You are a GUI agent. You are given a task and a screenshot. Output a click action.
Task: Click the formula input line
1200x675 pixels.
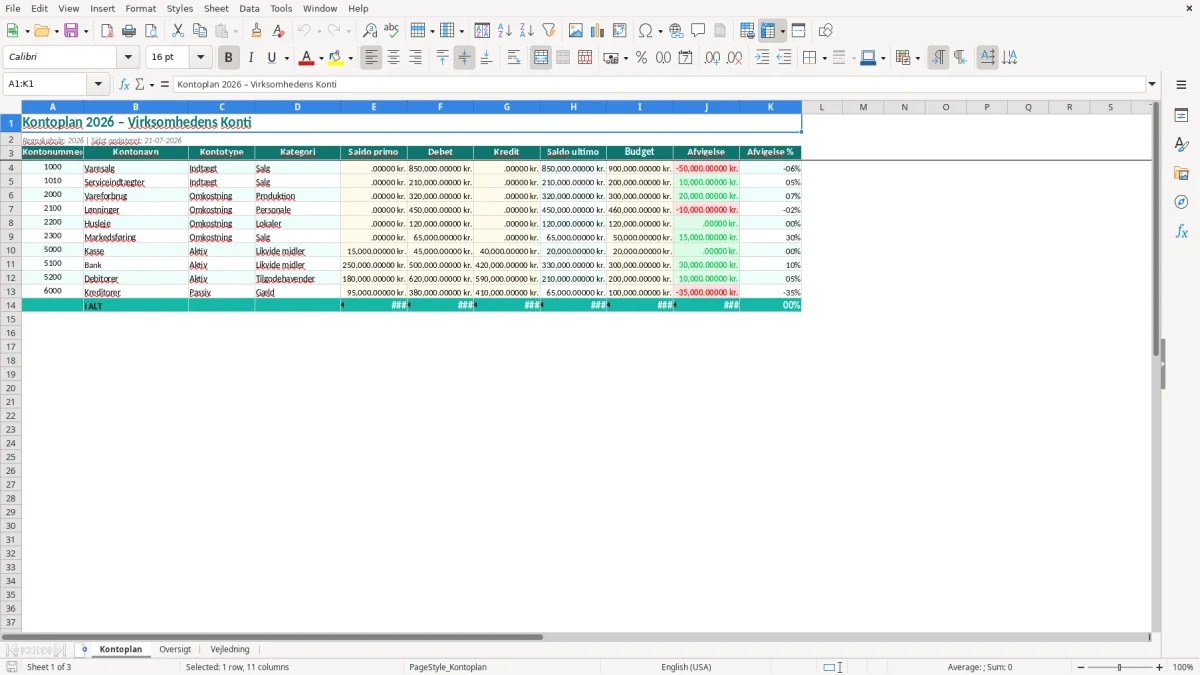[658, 84]
